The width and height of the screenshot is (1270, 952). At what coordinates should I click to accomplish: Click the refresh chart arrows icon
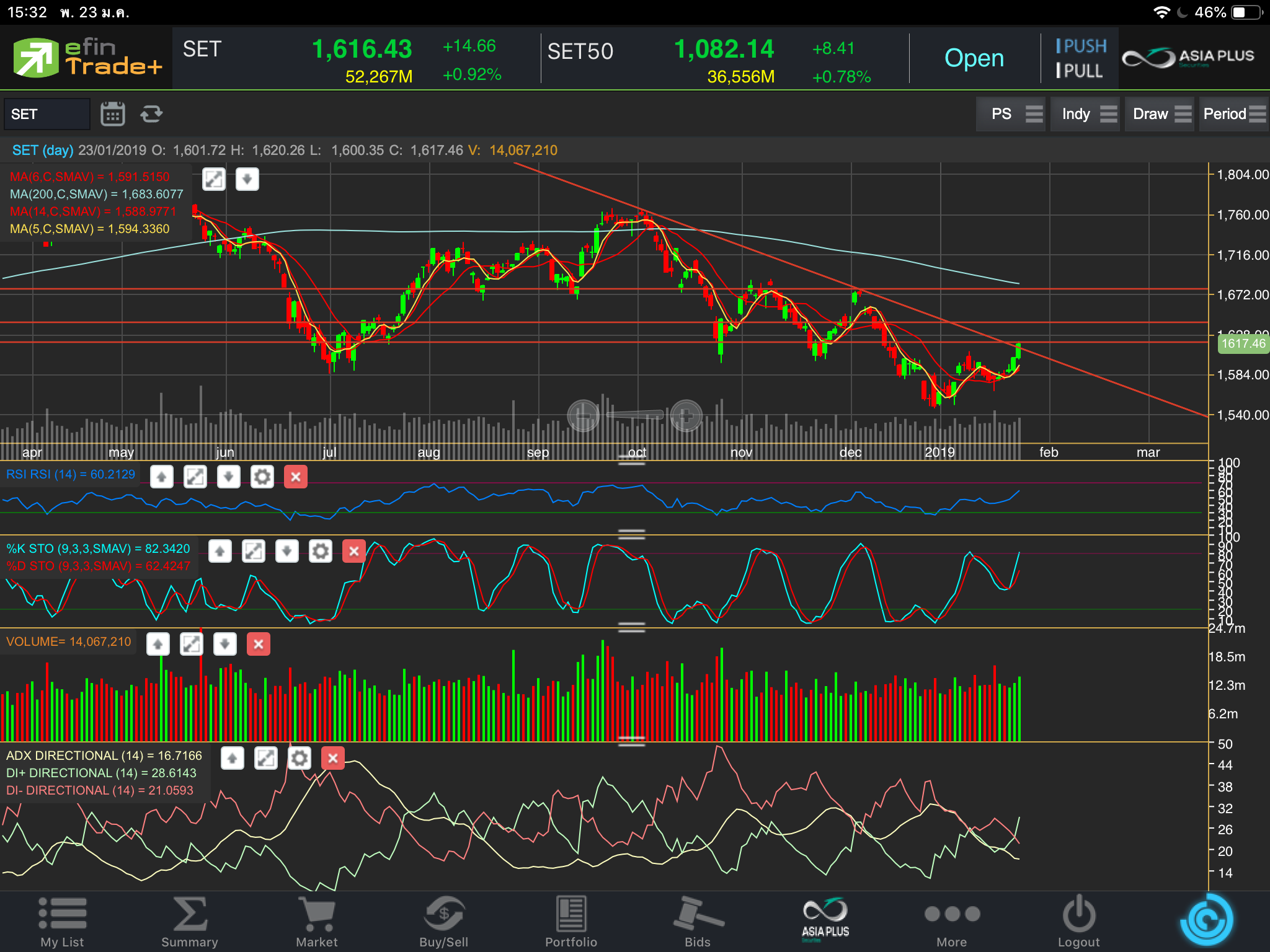[x=151, y=114]
